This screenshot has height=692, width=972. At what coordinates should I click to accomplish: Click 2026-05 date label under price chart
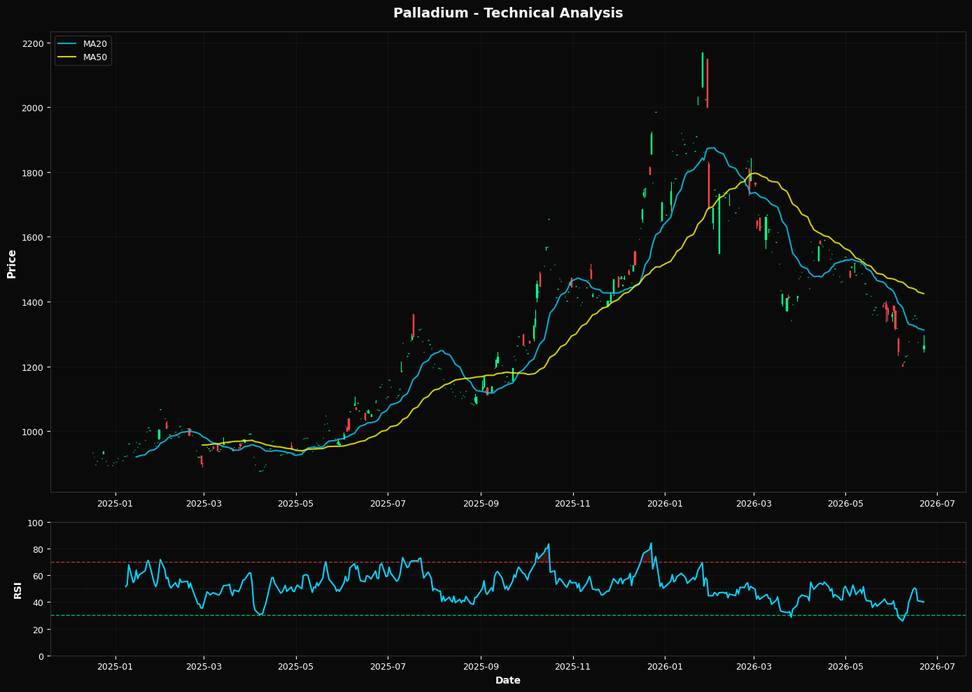pyautogui.click(x=846, y=504)
